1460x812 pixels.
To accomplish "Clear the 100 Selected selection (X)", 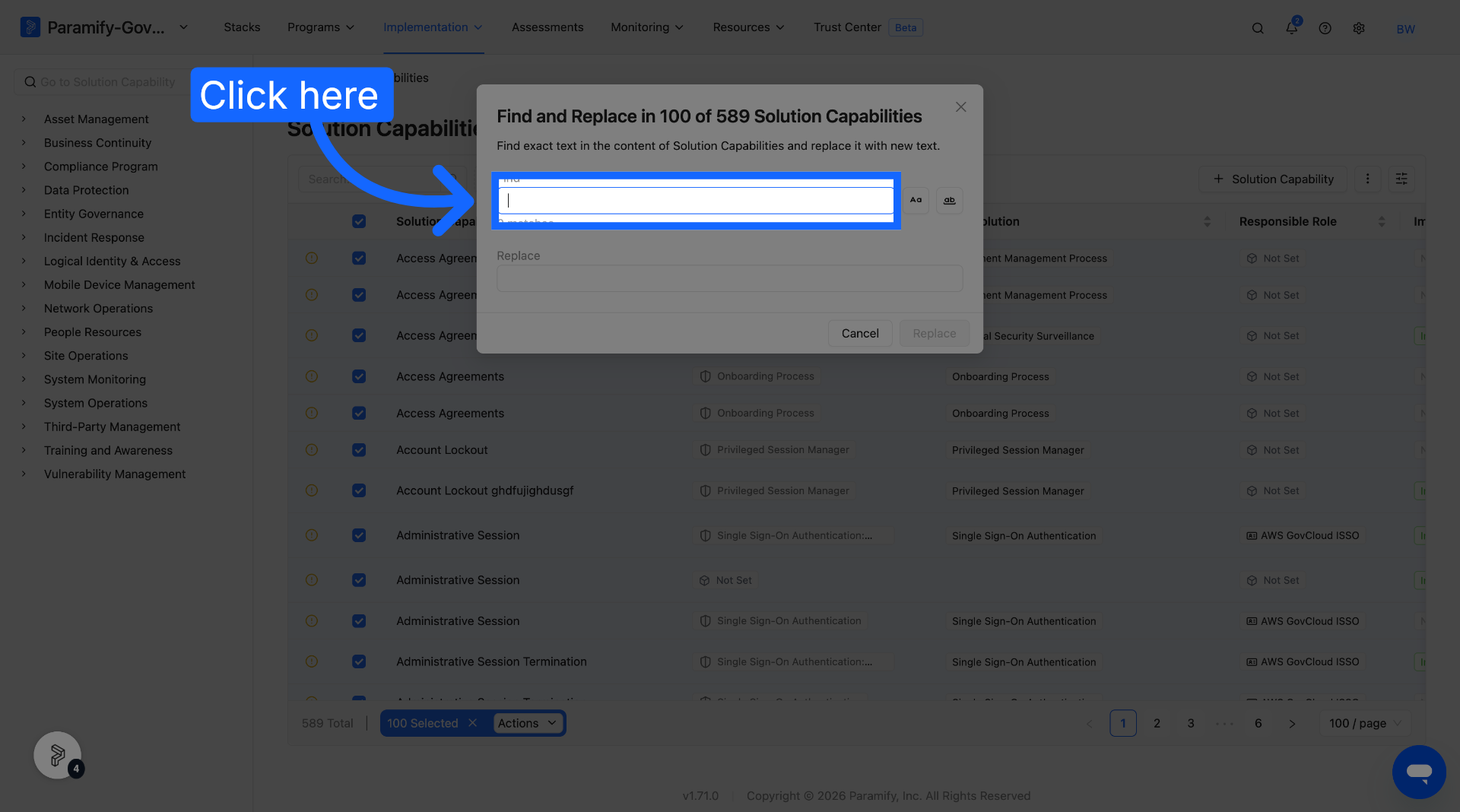I will click(472, 723).
